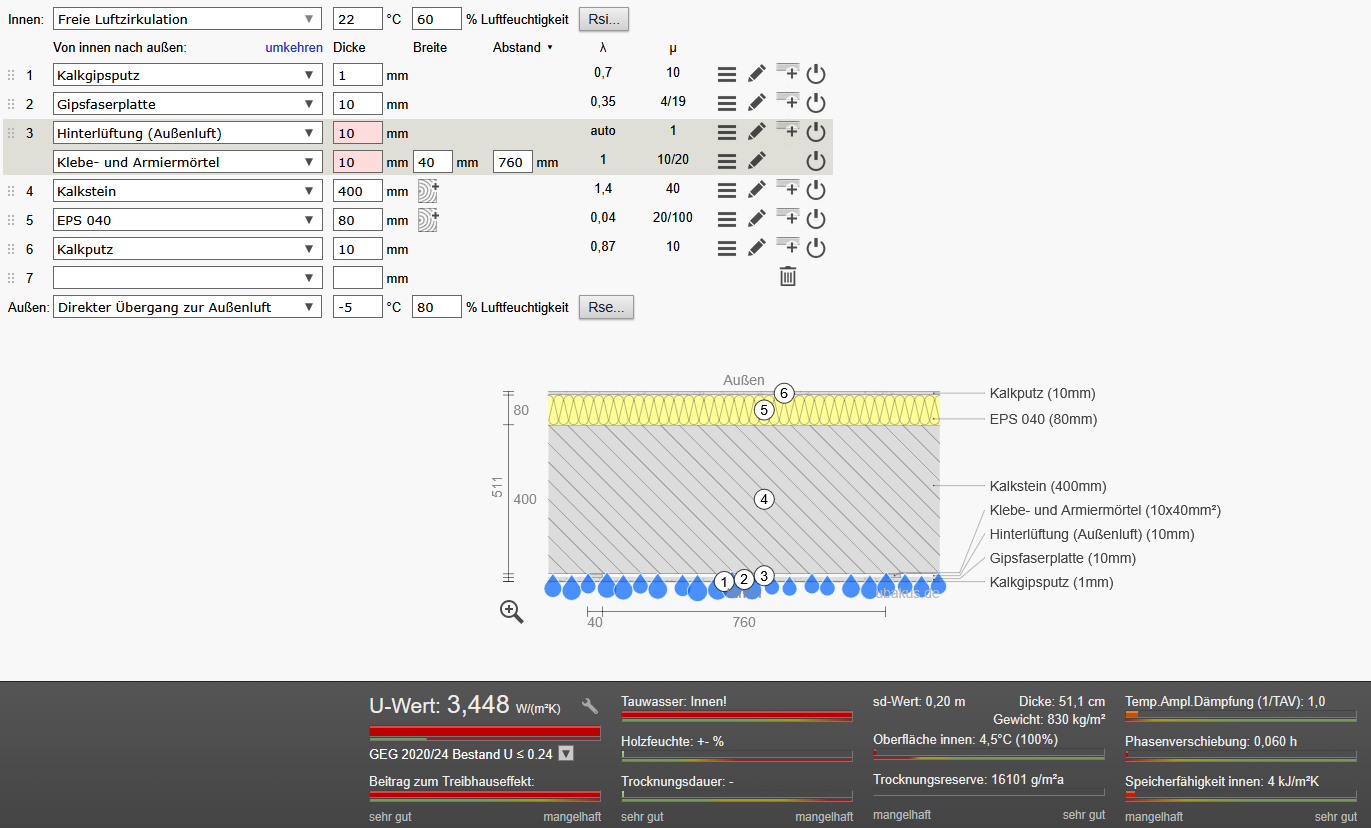
Task: Add a texture component to EPS 040 layer
Action: click(x=428, y=220)
